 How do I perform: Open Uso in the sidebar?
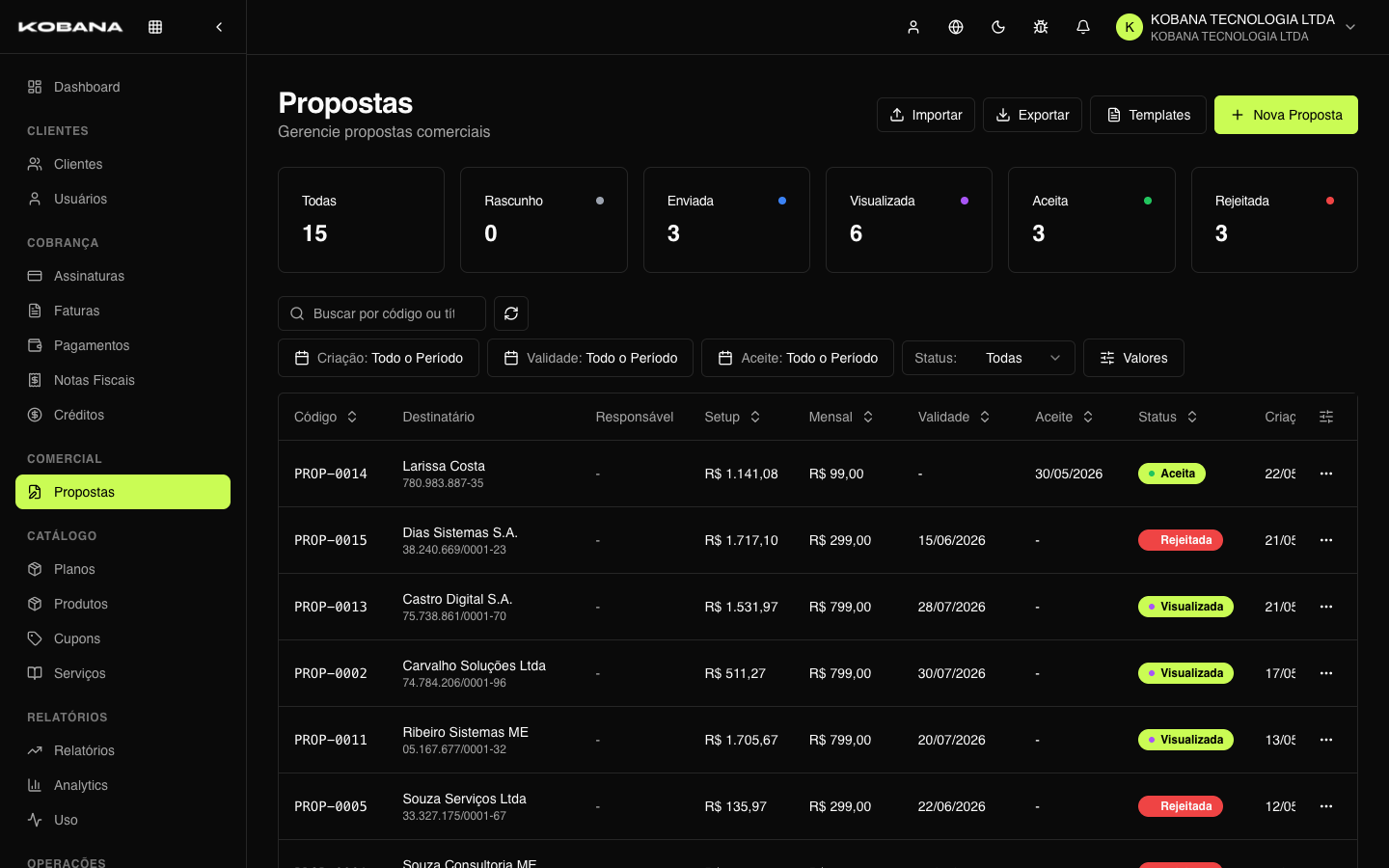click(123, 820)
